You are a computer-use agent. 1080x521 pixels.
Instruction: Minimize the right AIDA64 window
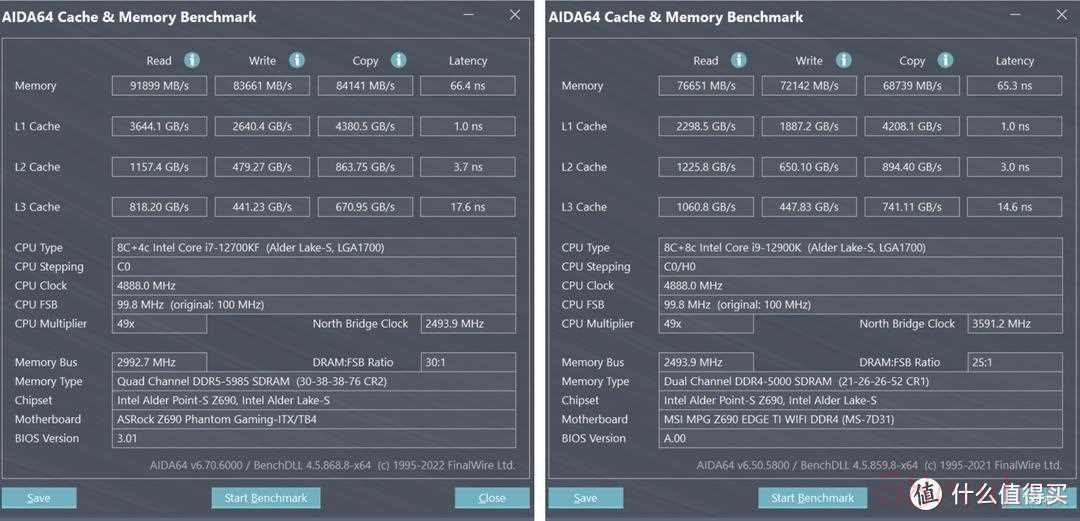[x=1015, y=14]
